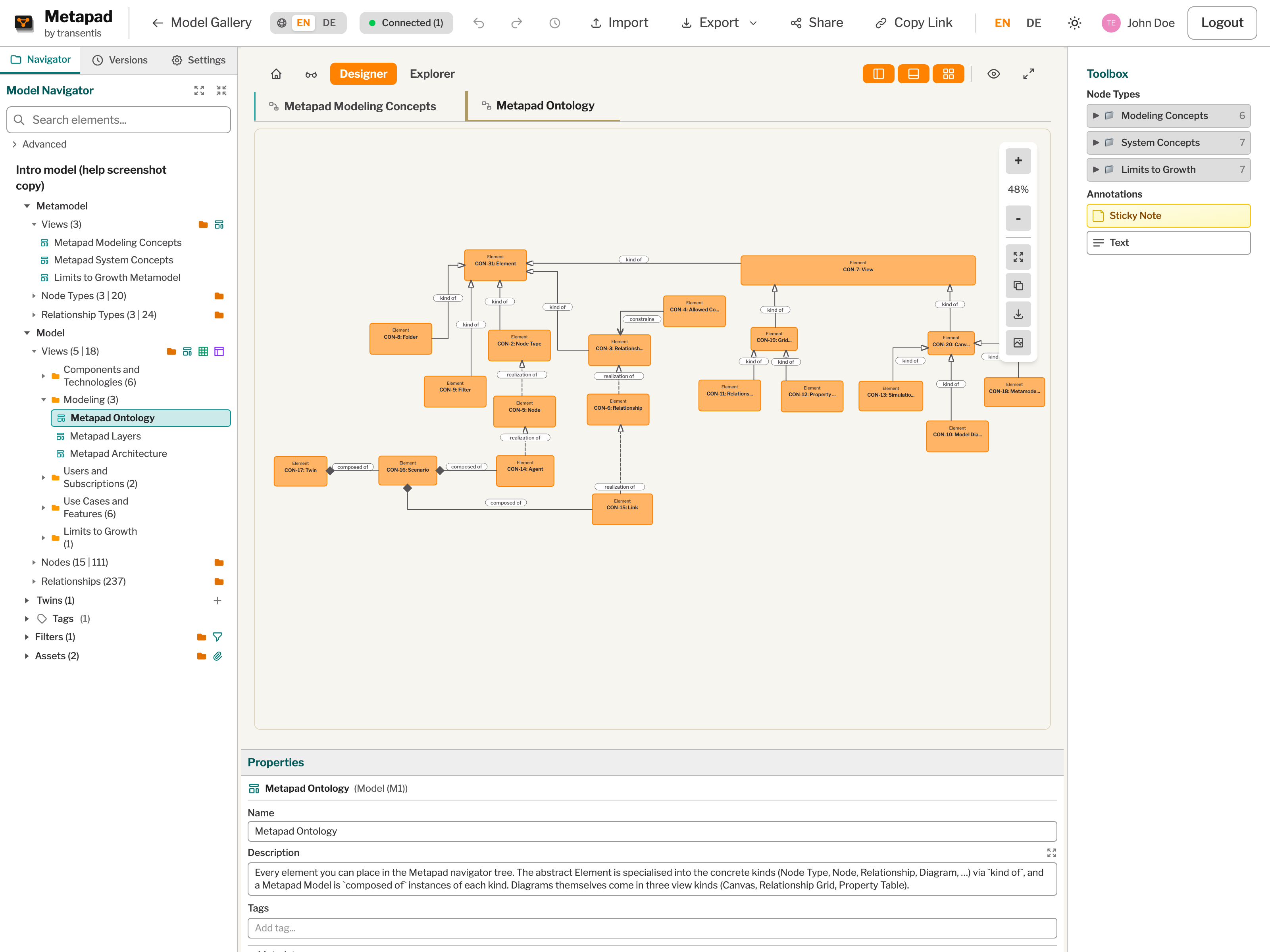Select the Sticky Note annotation
This screenshot has height=952, width=1270.
(1168, 216)
